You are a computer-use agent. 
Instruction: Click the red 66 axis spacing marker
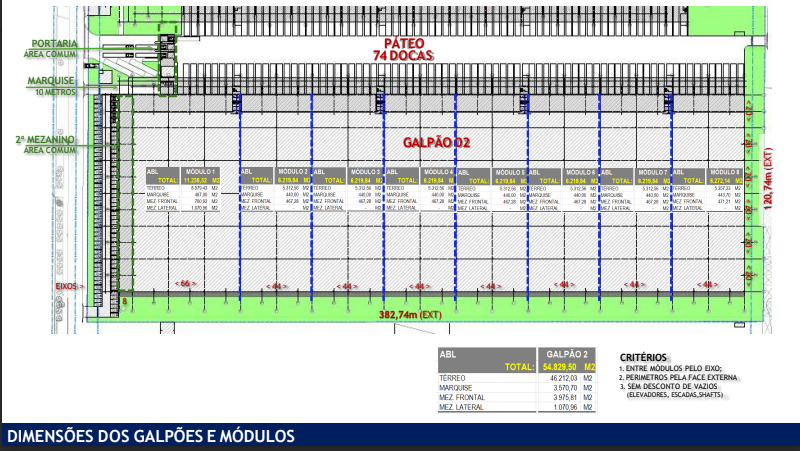185,285
